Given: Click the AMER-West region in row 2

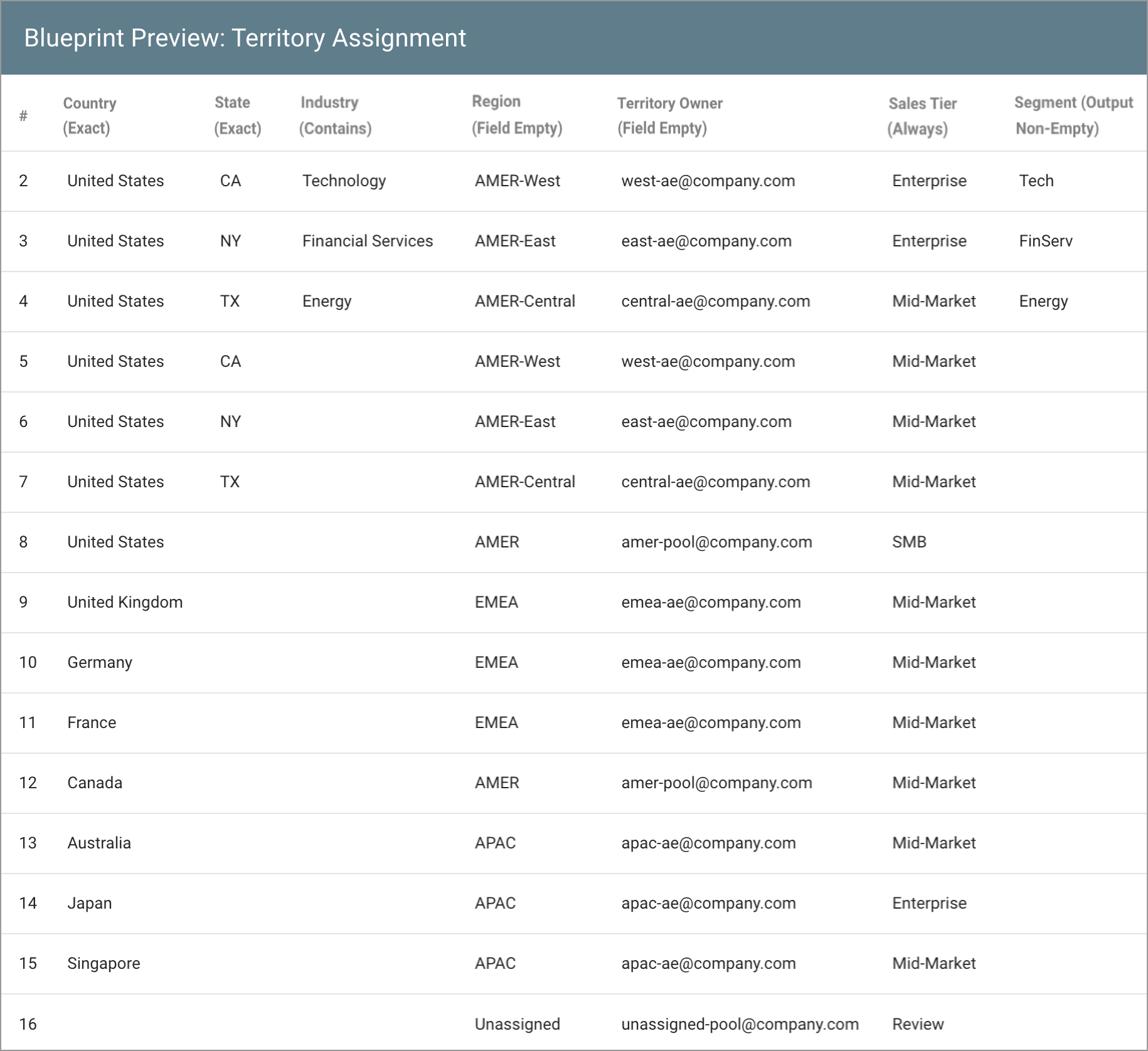Looking at the screenshot, I should [518, 181].
